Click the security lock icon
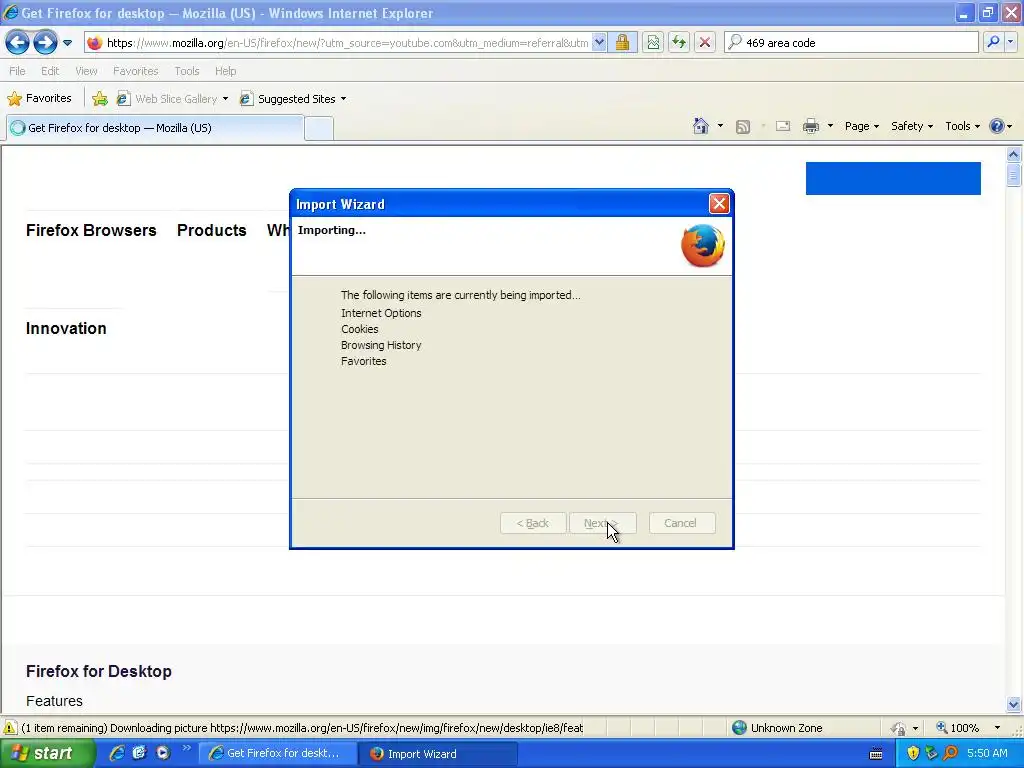 (622, 43)
